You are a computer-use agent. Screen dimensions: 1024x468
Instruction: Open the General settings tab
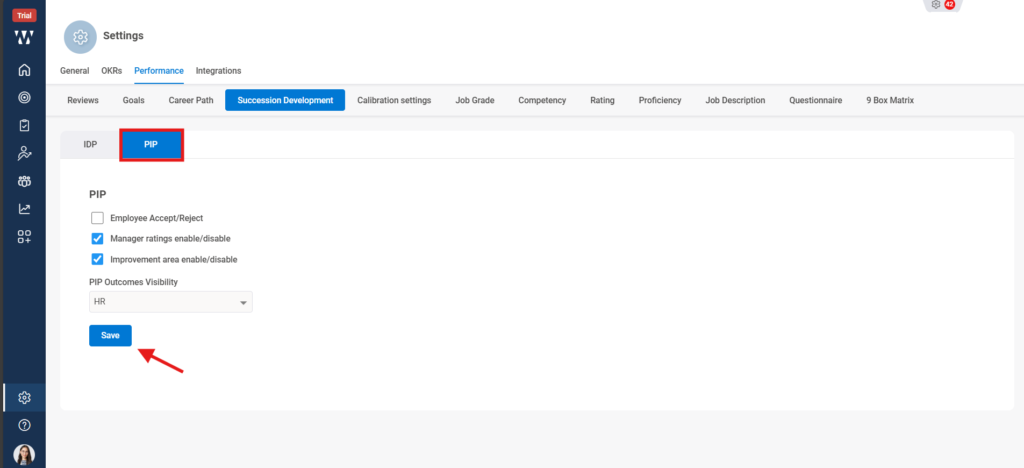(x=74, y=70)
